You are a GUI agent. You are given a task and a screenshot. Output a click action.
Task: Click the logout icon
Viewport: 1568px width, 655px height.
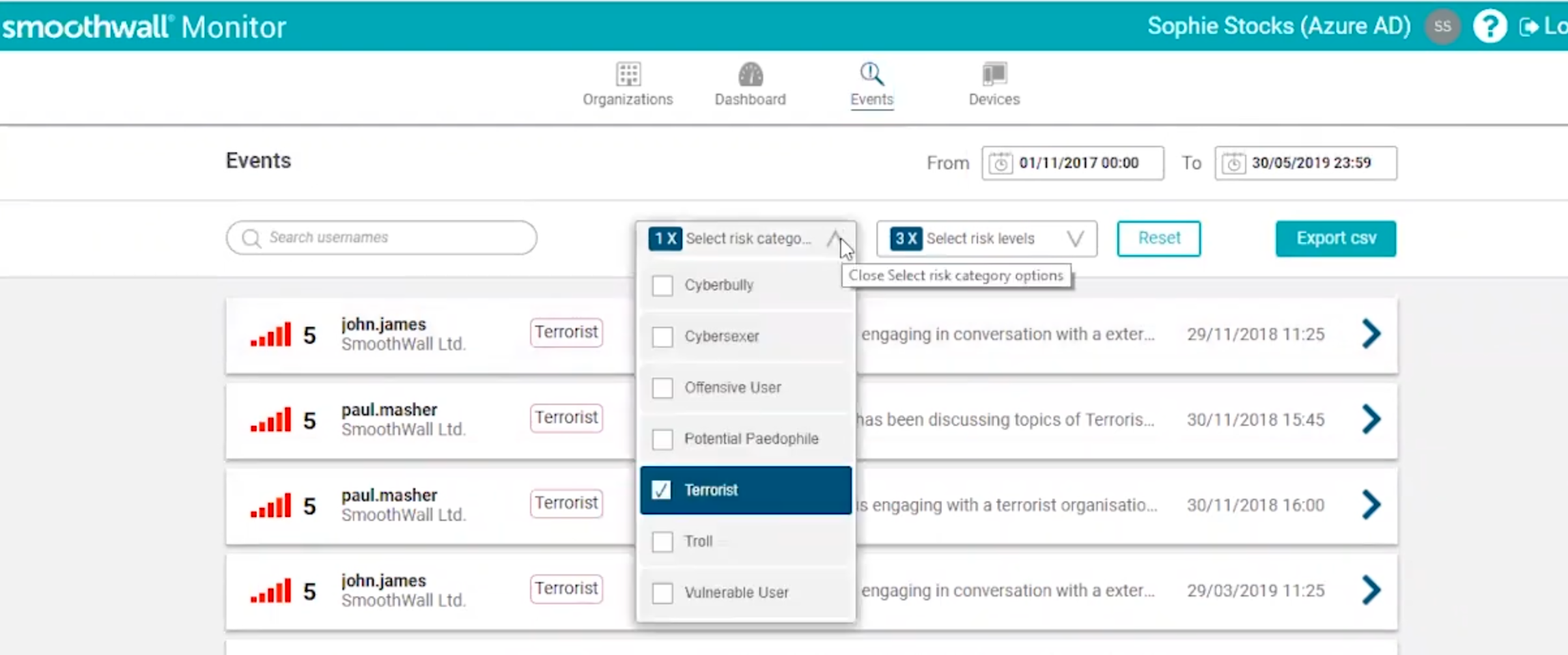pos(1528,27)
